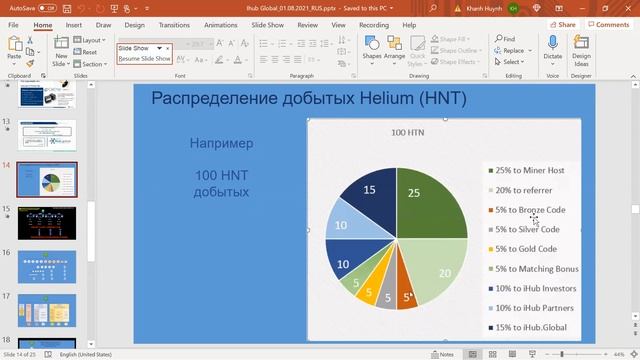Click the 100 HTN chart title
Image resolution: width=640 pixels, height=360 pixels.
(x=408, y=133)
